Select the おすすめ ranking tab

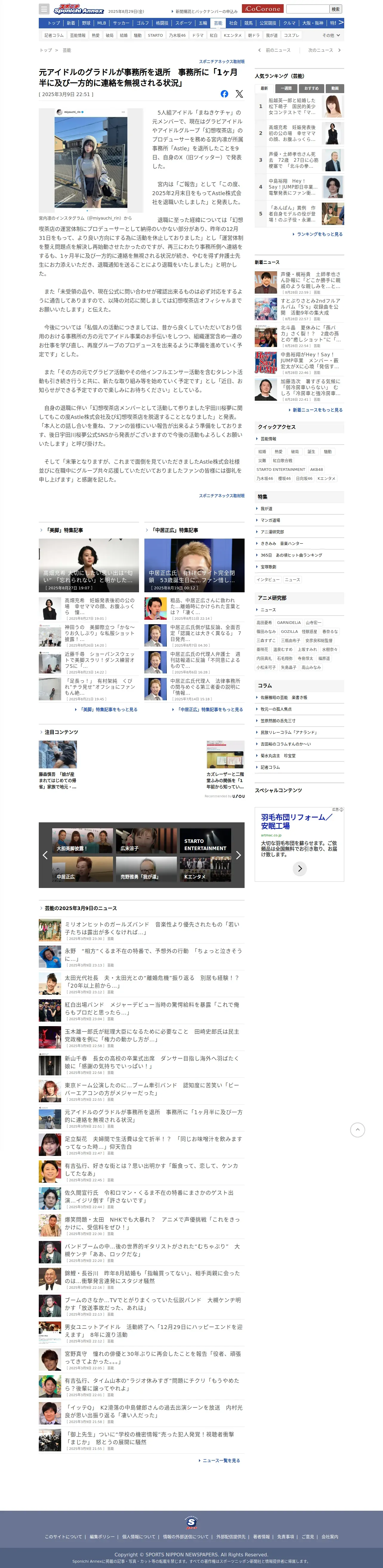[x=311, y=88]
